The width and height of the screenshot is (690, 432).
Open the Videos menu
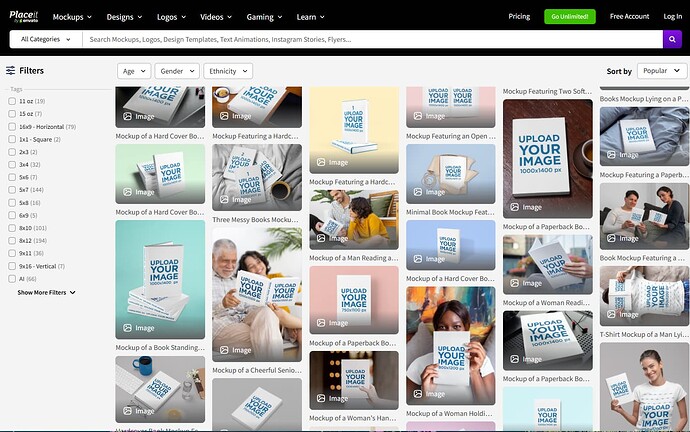(x=216, y=17)
